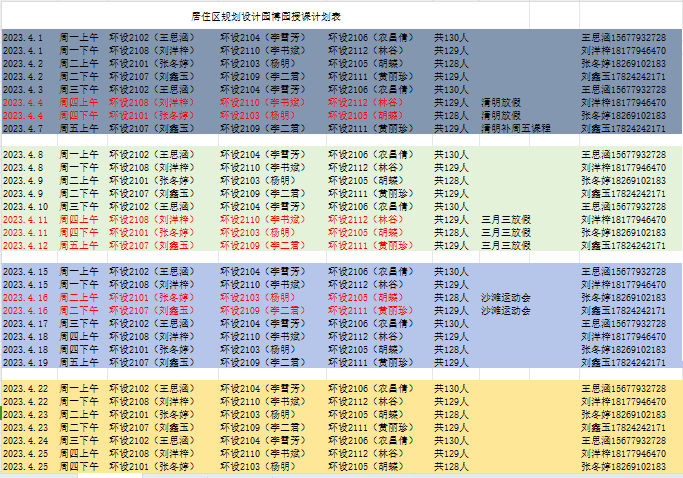Click 王思涵15677932728 in the 2023.4.3 row
683x478 pixels.
[623, 89]
